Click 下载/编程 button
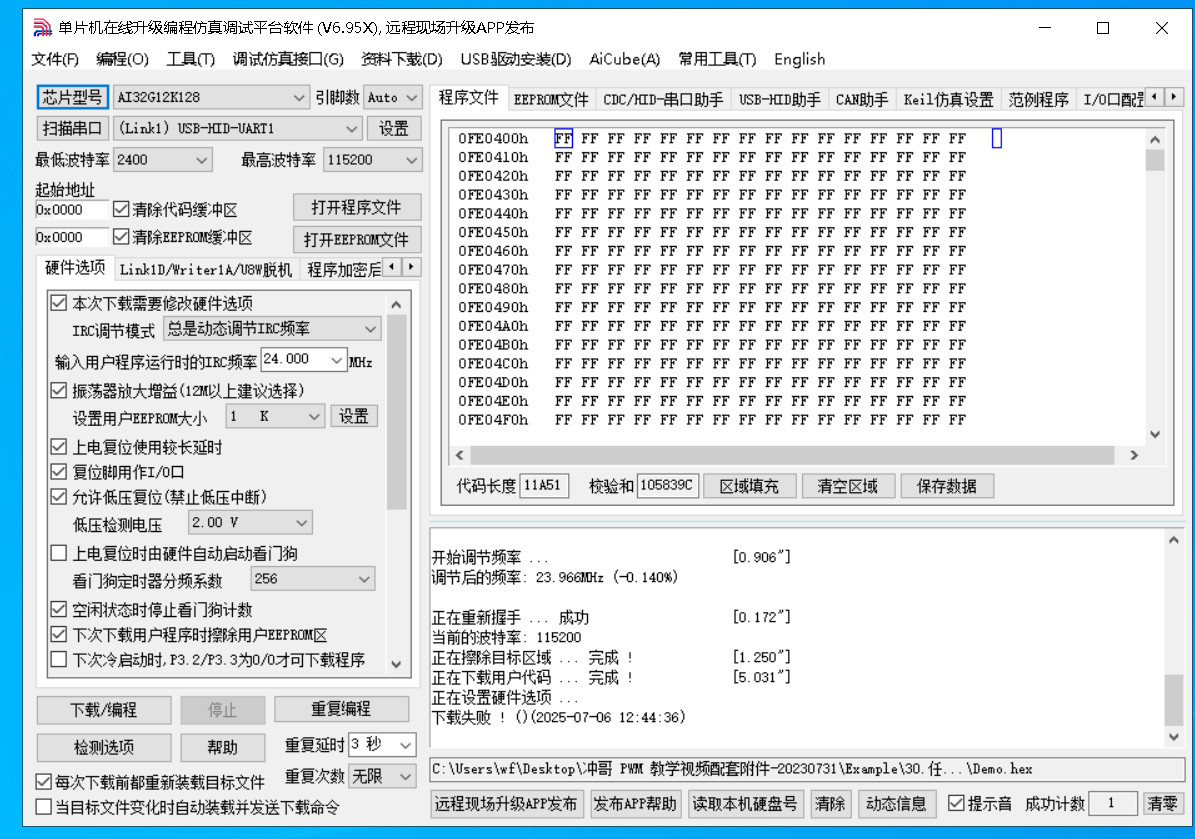The image size is (1195, 839). coord(104,710)
